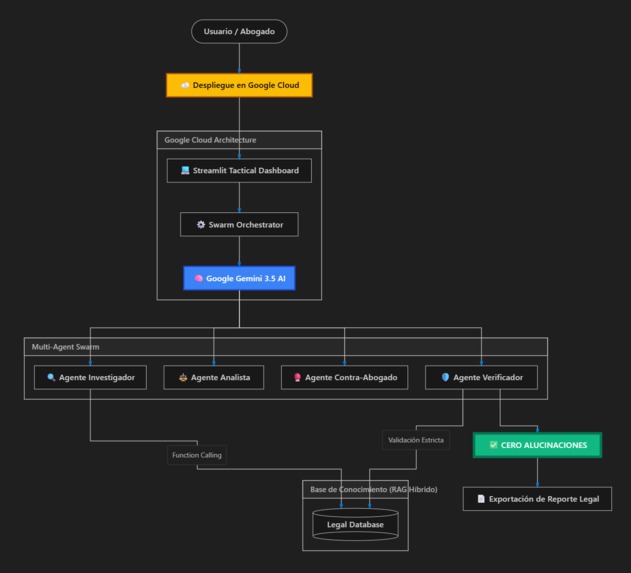The width and height of the screenshot is (631, 573).
Task: Select the Exportación de Reporte Legal node
Action: point(537,499)
